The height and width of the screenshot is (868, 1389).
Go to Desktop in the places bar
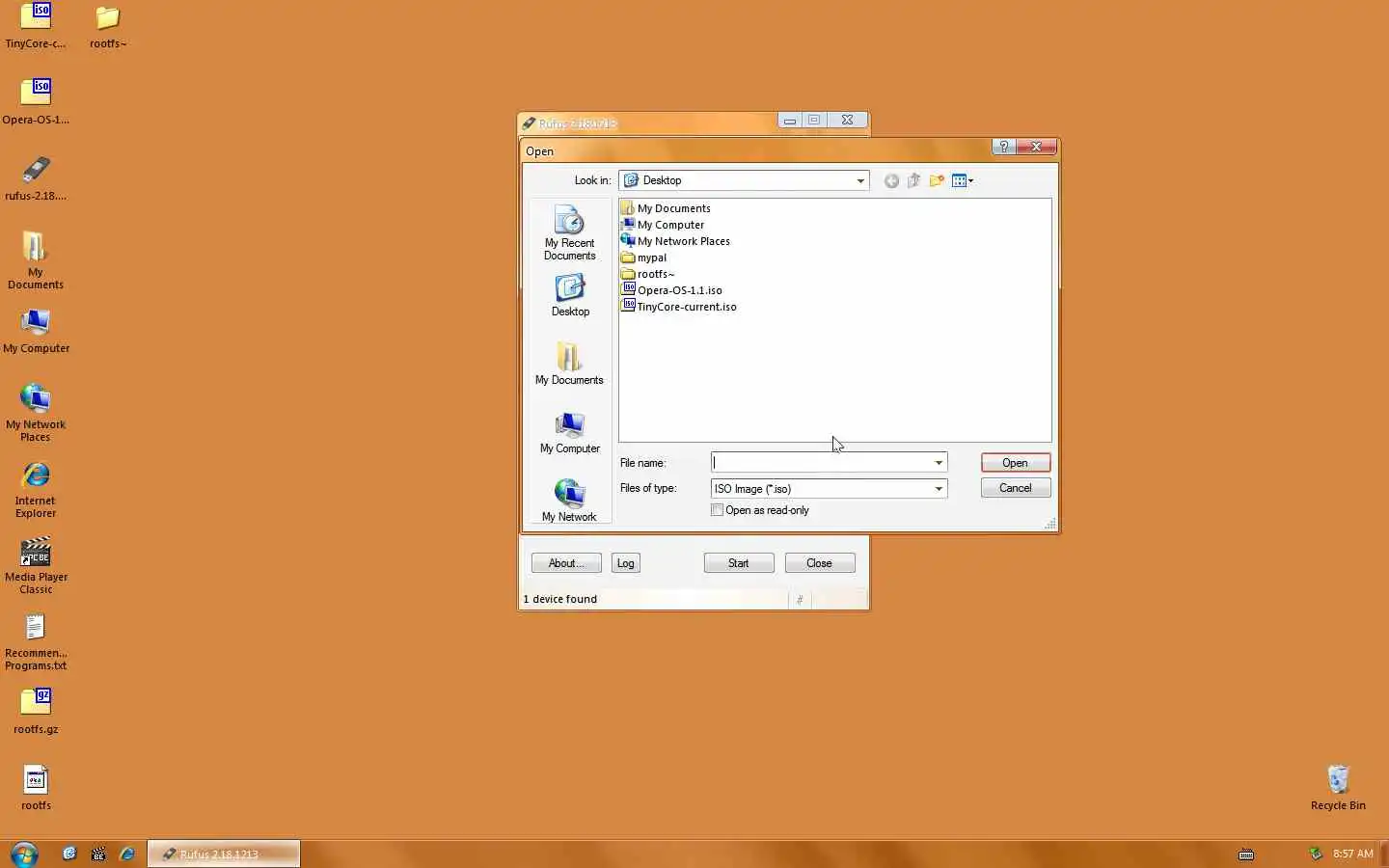click(x=569, y=295)
